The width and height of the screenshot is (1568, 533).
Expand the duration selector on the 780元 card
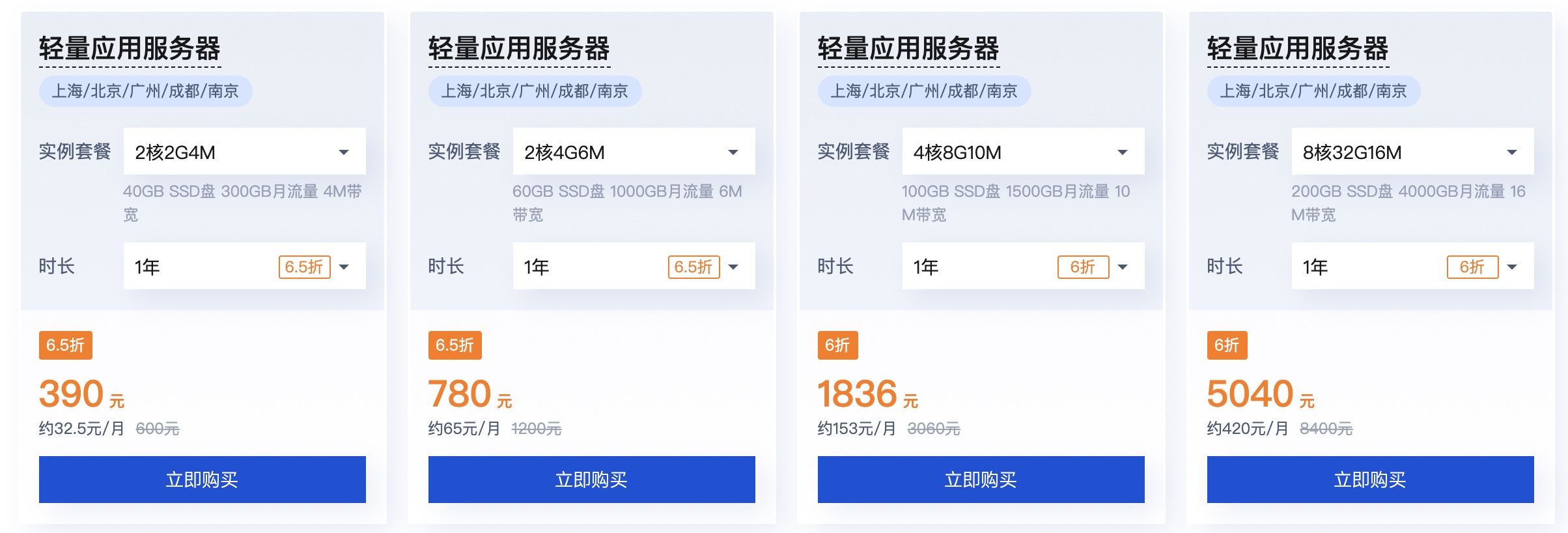click(x=633, y=266)
